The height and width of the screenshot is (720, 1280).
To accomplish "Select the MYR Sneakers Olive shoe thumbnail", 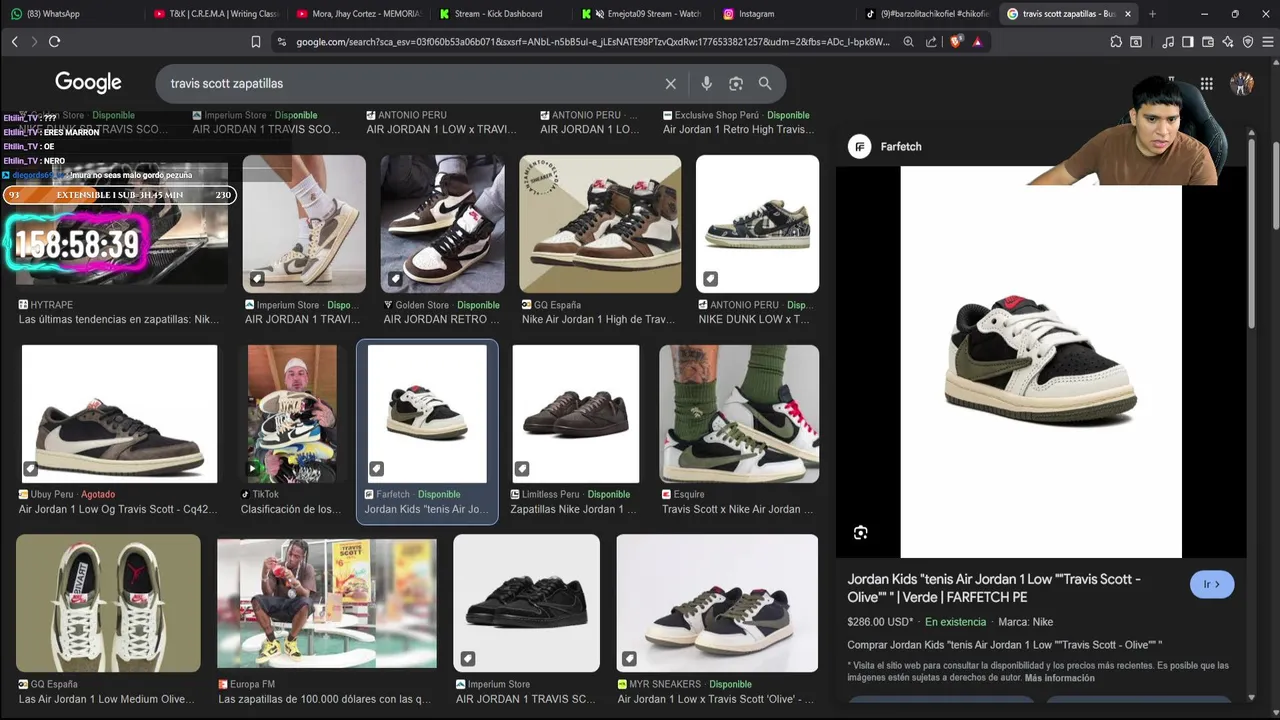I will pyautogui.click(x=717, y=603).
